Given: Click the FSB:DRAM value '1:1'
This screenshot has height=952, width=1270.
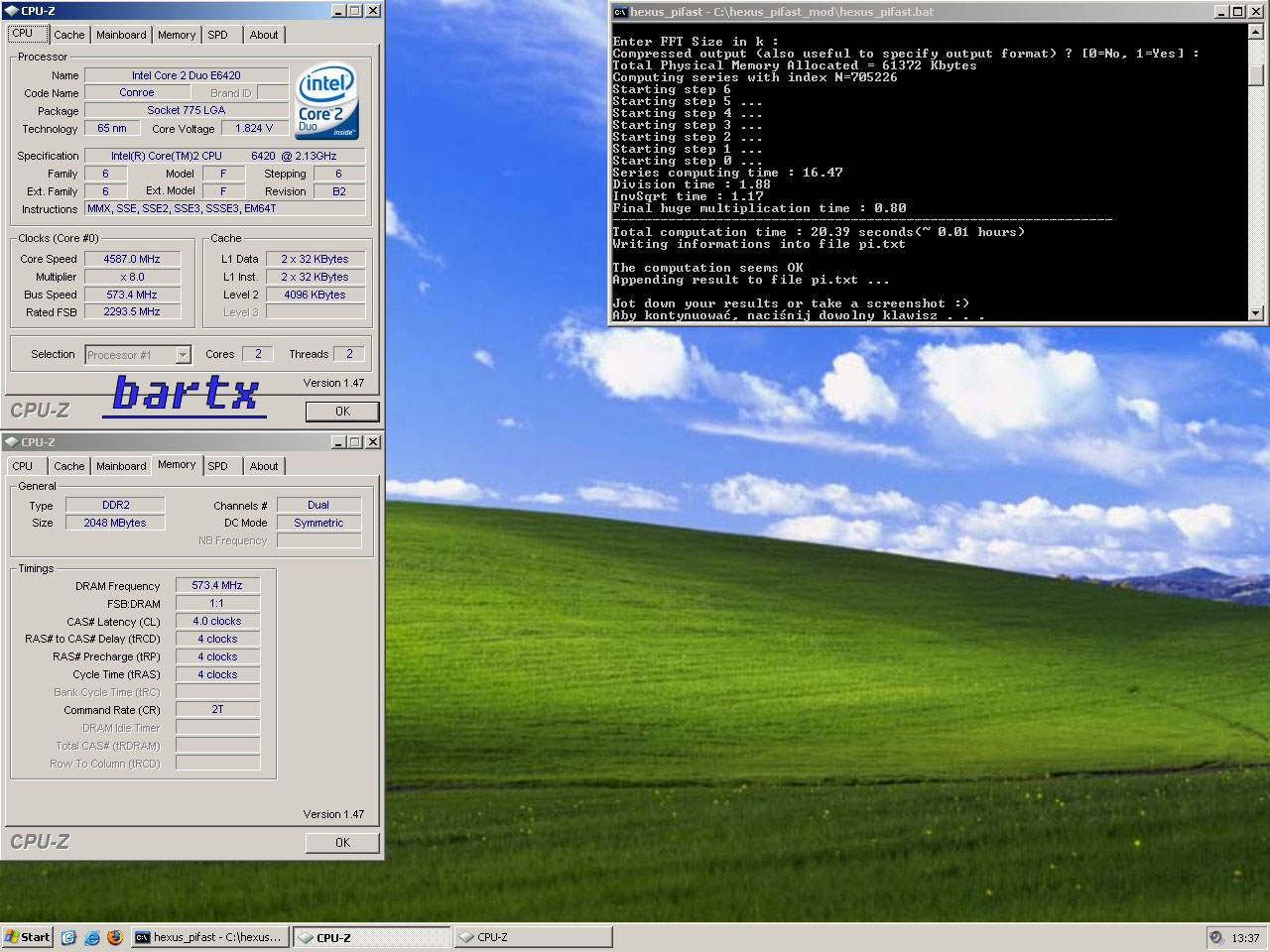Looking at the screenshot, I should click(x=217, y=603).
